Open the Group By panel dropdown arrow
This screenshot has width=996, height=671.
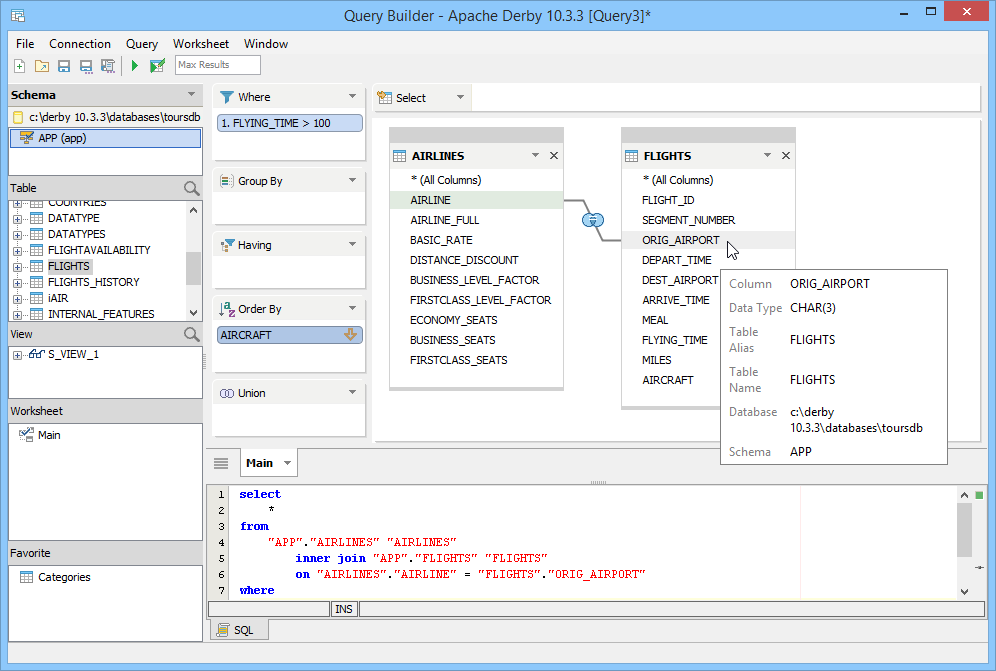tap(353, 180)
